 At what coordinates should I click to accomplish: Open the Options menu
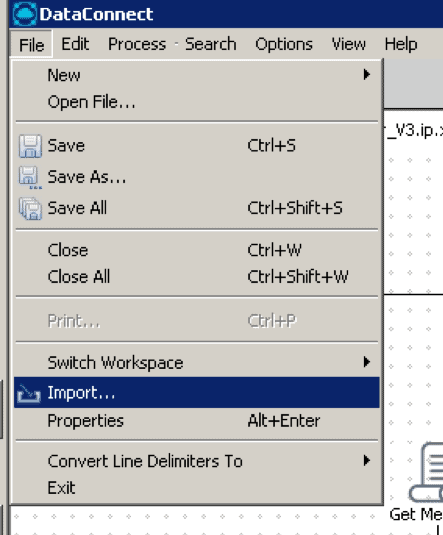coord(284,44)
